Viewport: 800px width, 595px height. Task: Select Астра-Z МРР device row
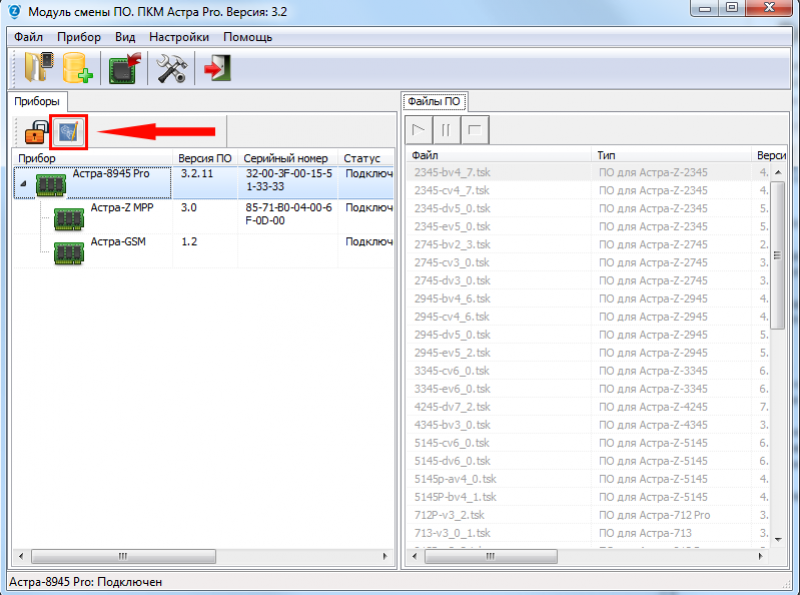[x=203, y=216]
